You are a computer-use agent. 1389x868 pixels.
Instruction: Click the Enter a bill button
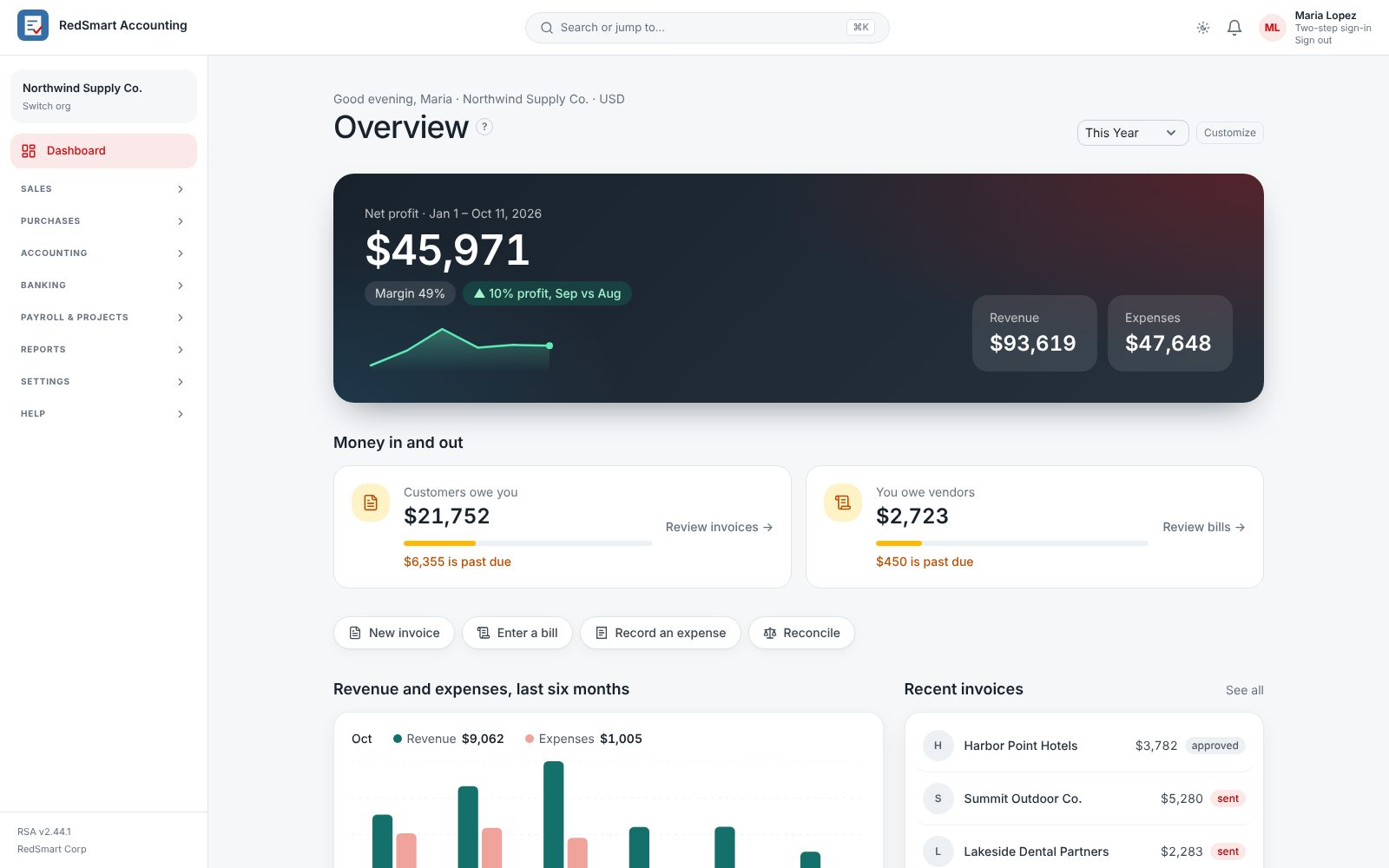point(517,633)
